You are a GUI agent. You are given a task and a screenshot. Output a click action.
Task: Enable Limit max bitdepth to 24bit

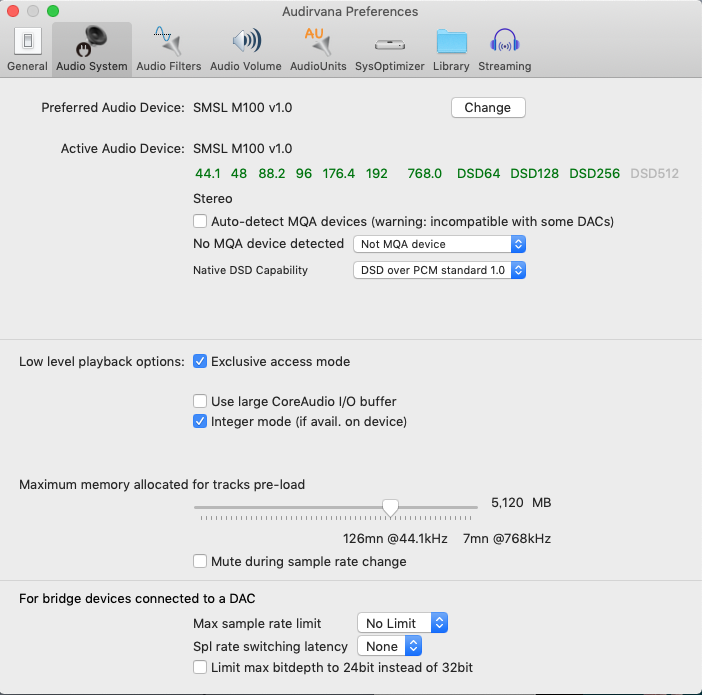[200, 667]
